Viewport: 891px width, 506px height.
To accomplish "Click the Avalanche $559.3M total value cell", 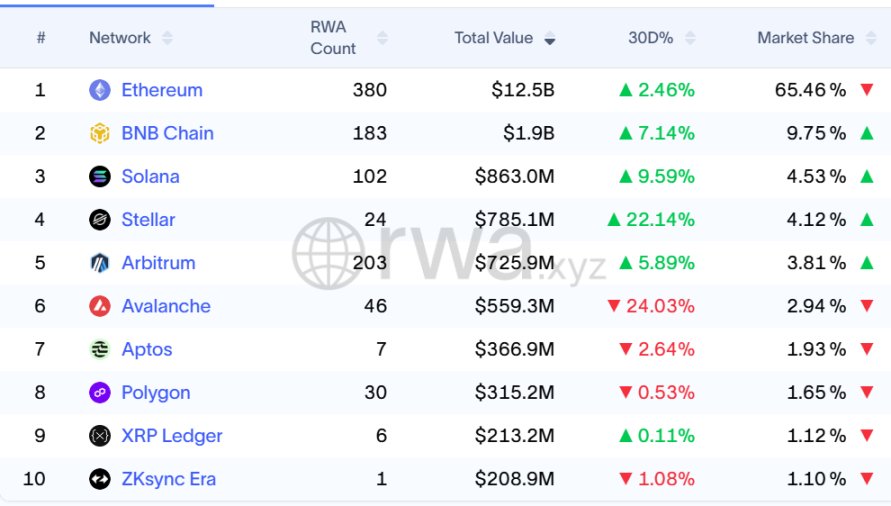I will point(514,306).
